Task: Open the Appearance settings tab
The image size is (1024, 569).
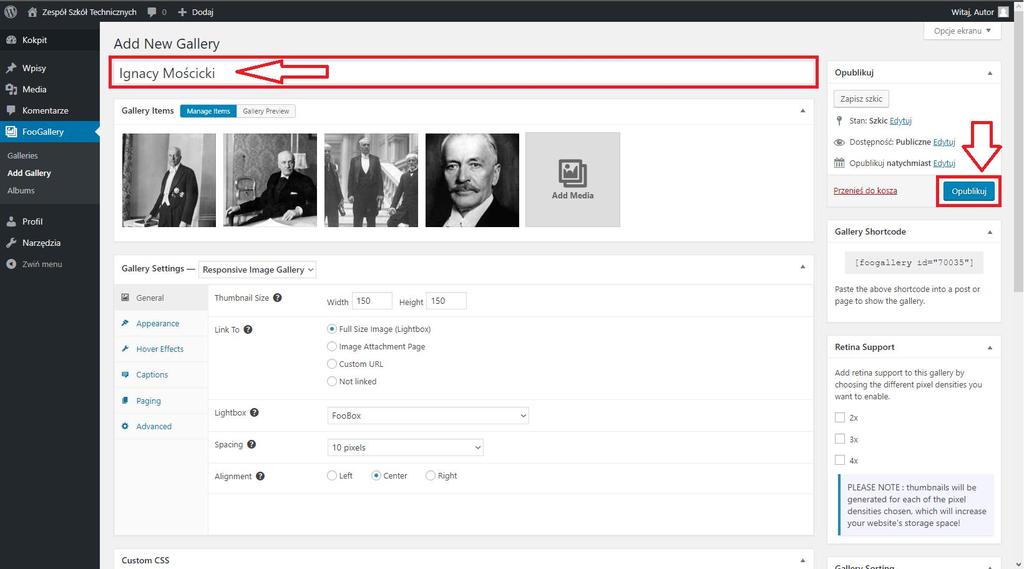Action: coord(157,323)
